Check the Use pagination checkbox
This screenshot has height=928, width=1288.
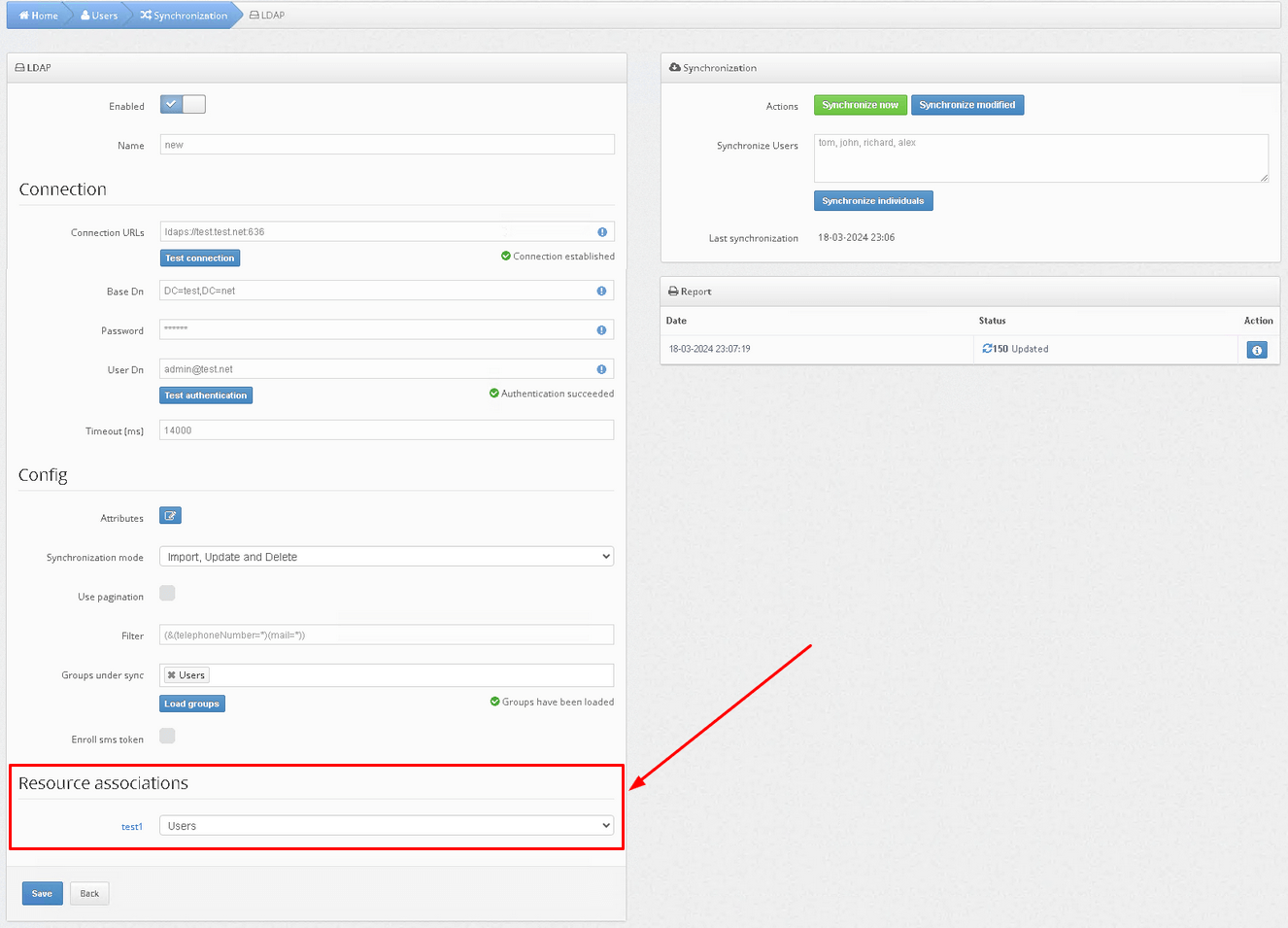[x=167, y=593]
